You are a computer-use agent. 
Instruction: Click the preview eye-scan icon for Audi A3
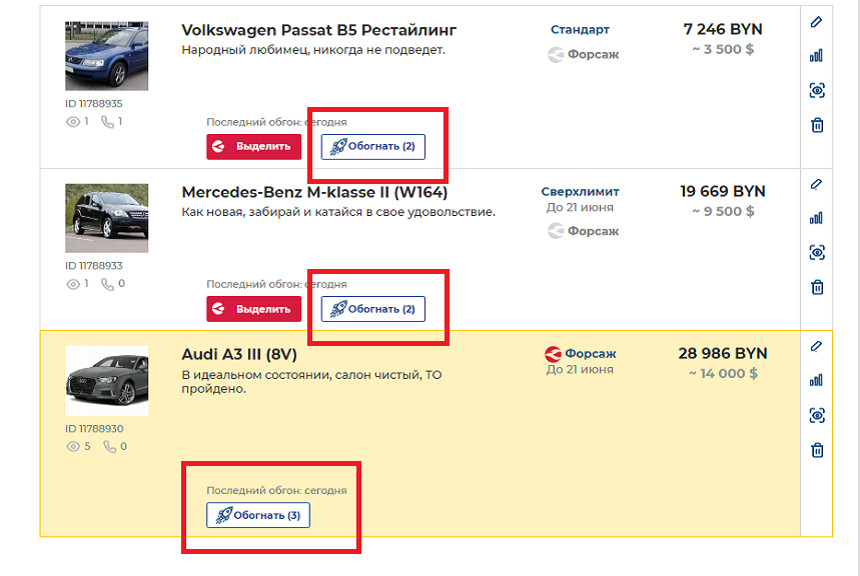tap(817, 415)
